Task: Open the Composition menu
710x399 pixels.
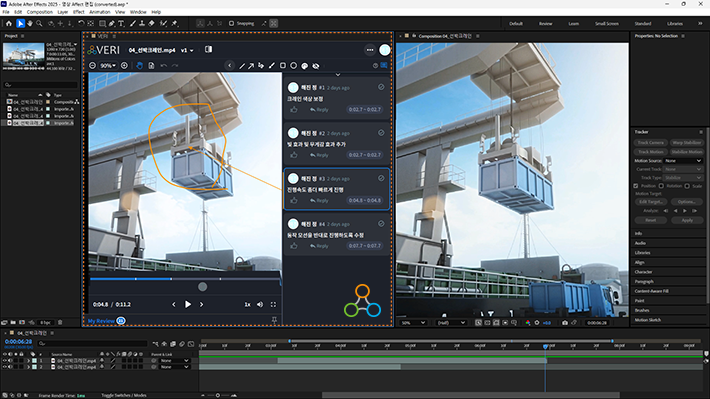Action: tap(39, 12)
